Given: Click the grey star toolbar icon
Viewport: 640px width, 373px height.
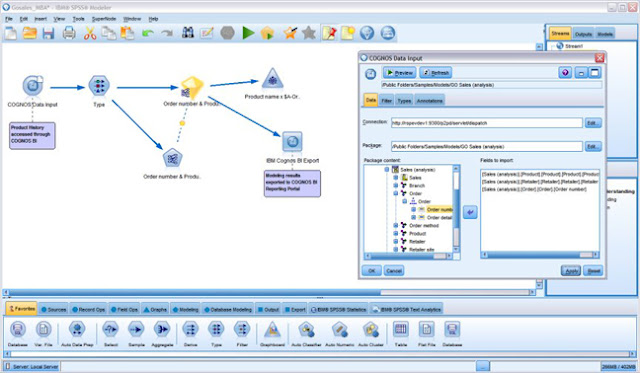Looking at the screenshot, I should (309, 33).
